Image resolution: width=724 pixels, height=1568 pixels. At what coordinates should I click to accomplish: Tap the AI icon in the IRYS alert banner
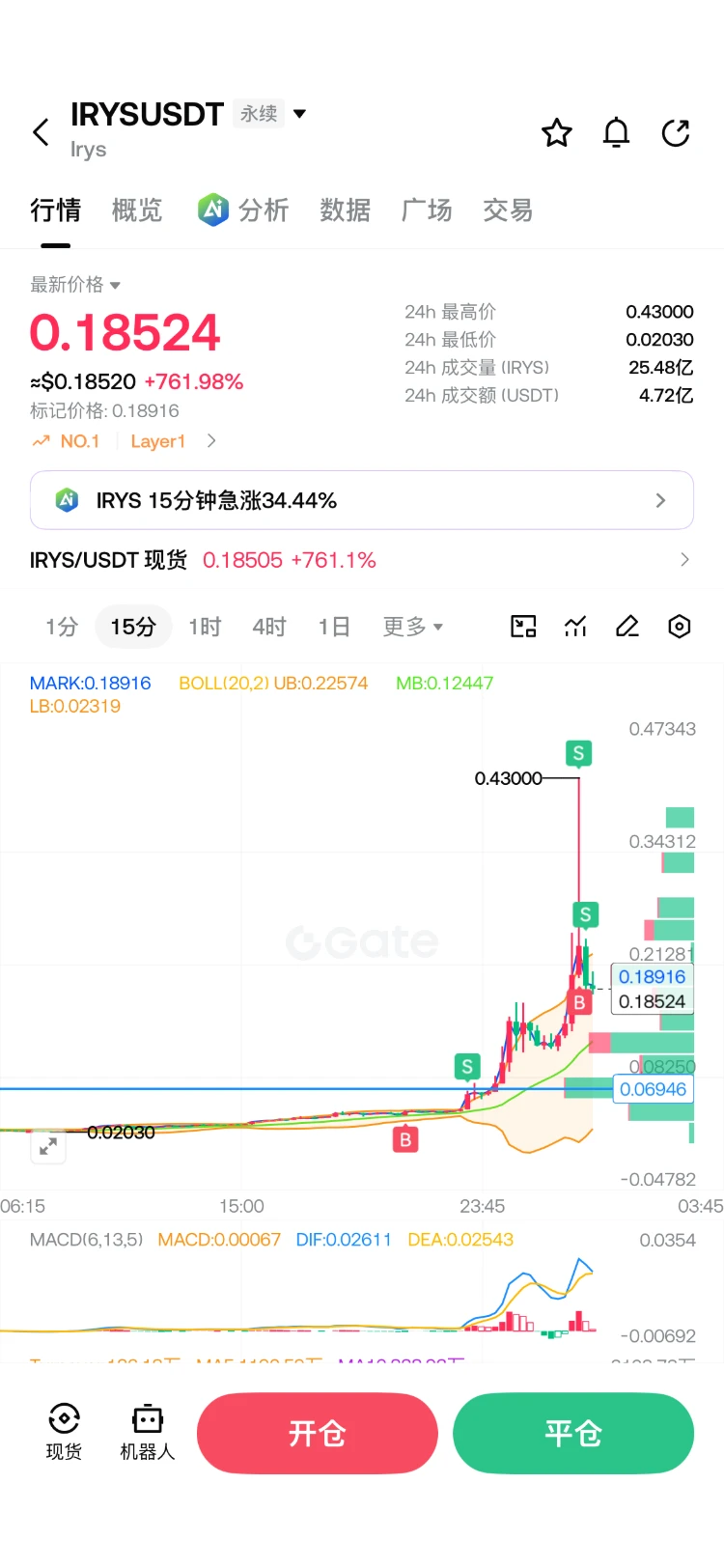(67, 500)
